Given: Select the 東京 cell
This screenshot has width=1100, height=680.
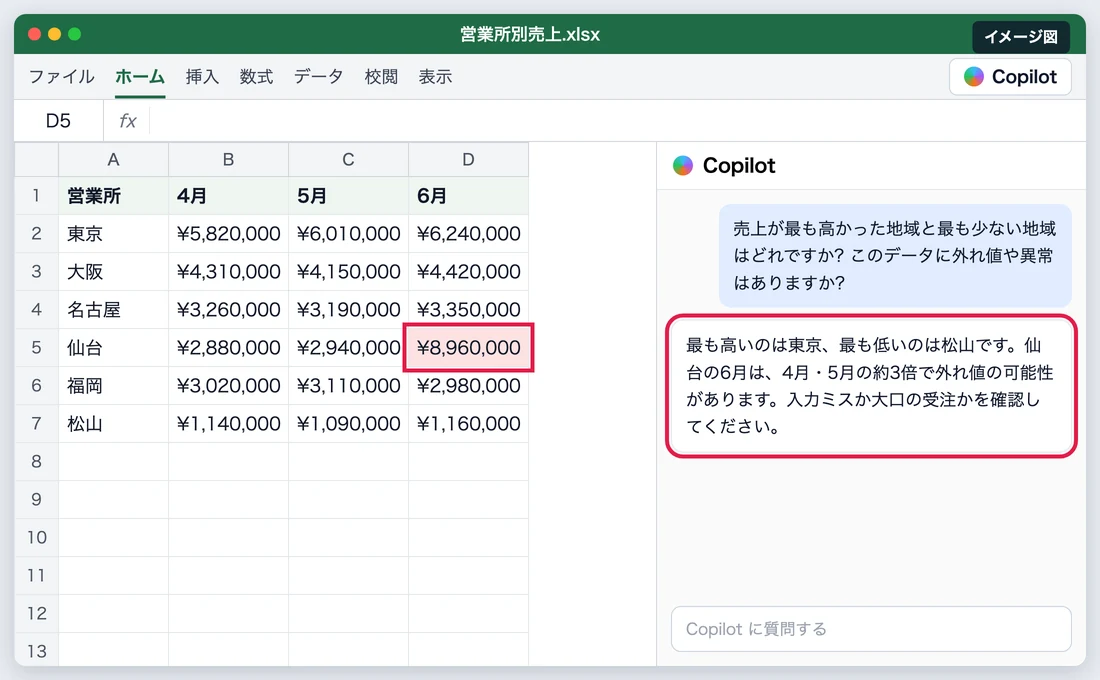Looking at the screenshot, I should [113, 233].
